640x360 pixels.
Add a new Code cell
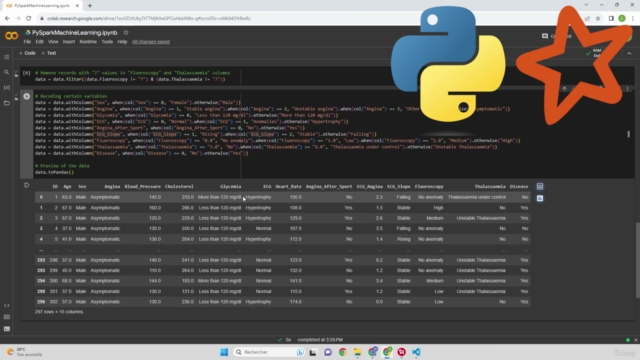[27, 53]
